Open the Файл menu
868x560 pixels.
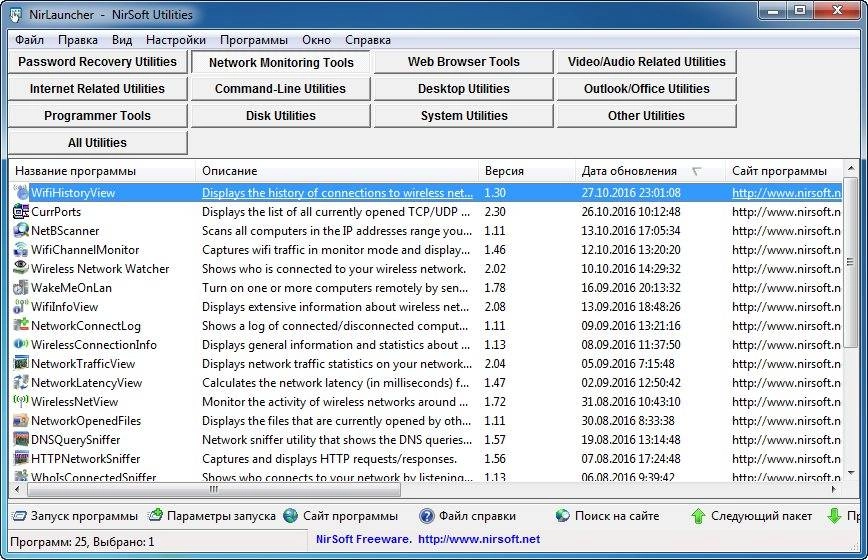[29, 40]
